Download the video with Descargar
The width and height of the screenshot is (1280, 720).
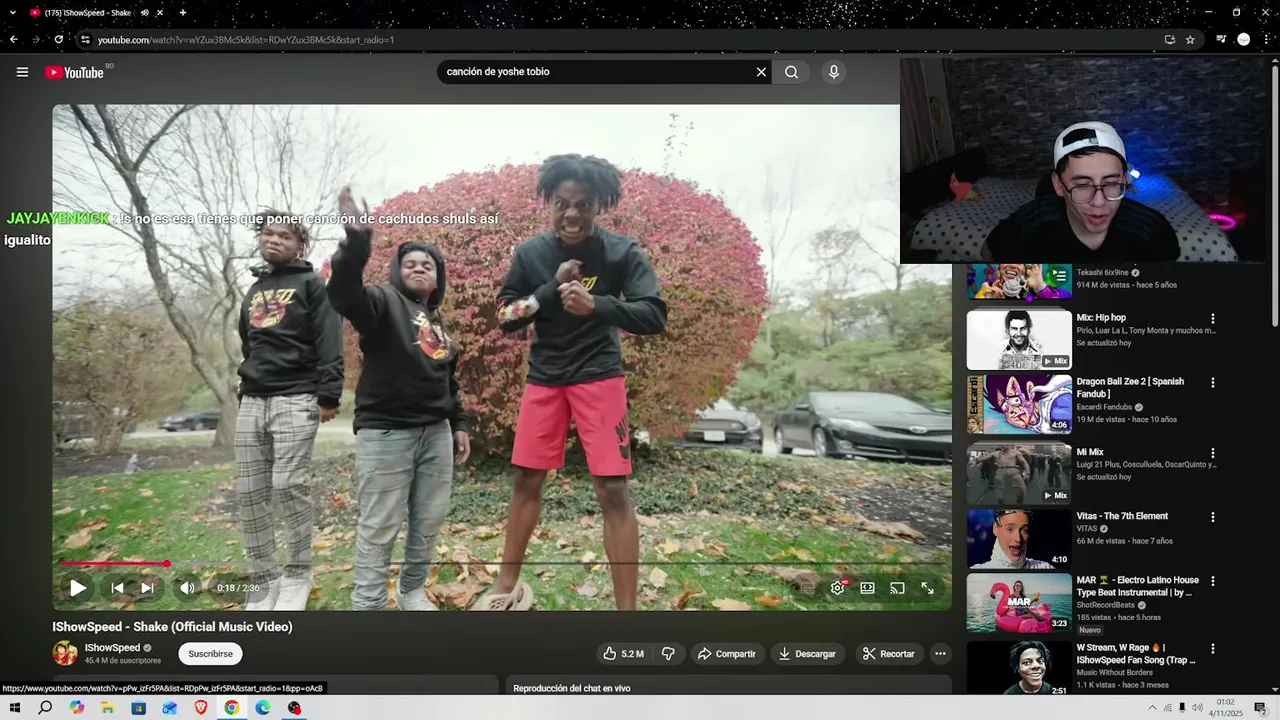807,654
